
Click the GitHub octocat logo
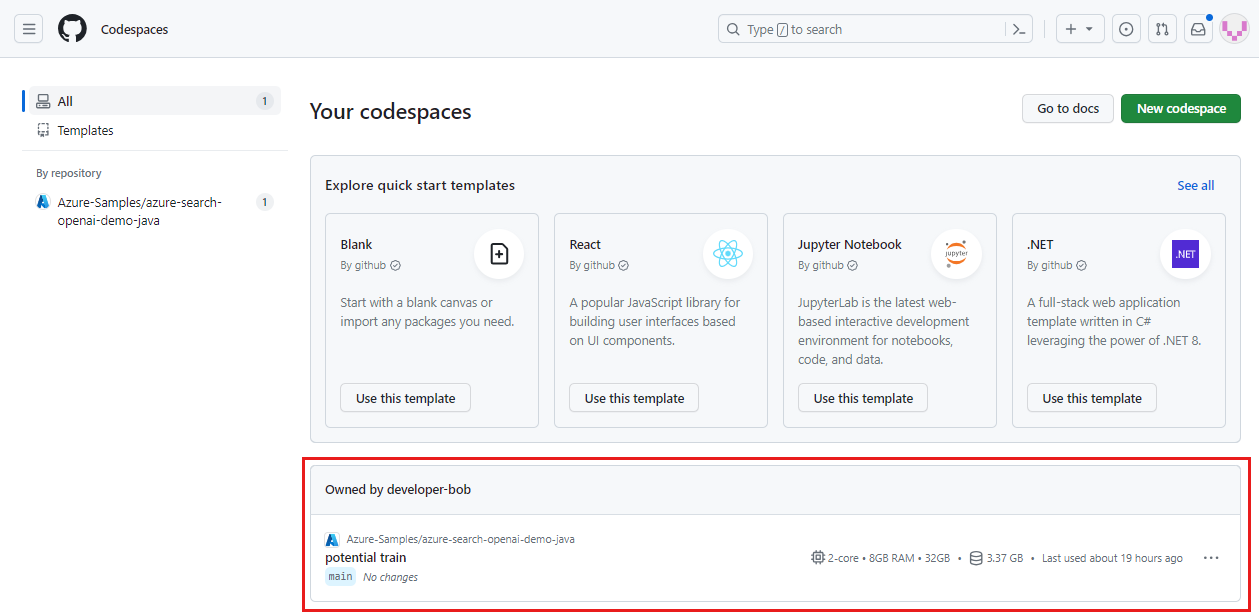71,28
